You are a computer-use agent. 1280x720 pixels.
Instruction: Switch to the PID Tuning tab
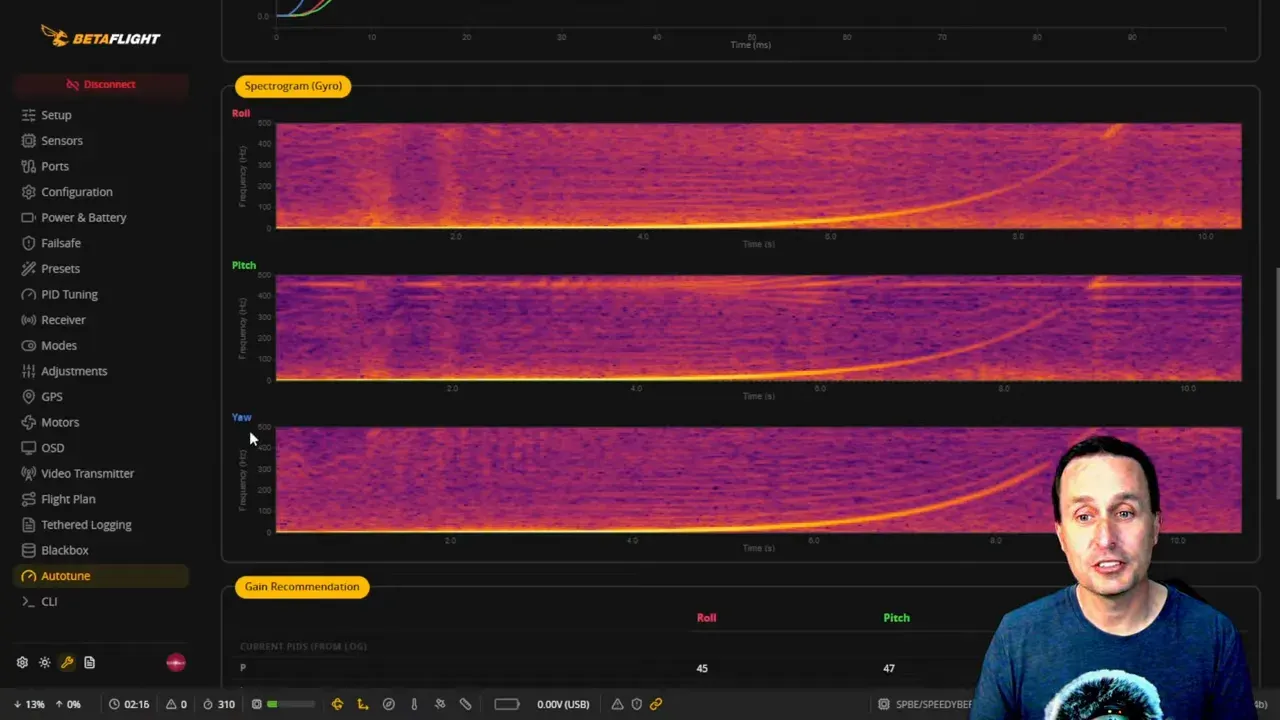pos(100,294)
